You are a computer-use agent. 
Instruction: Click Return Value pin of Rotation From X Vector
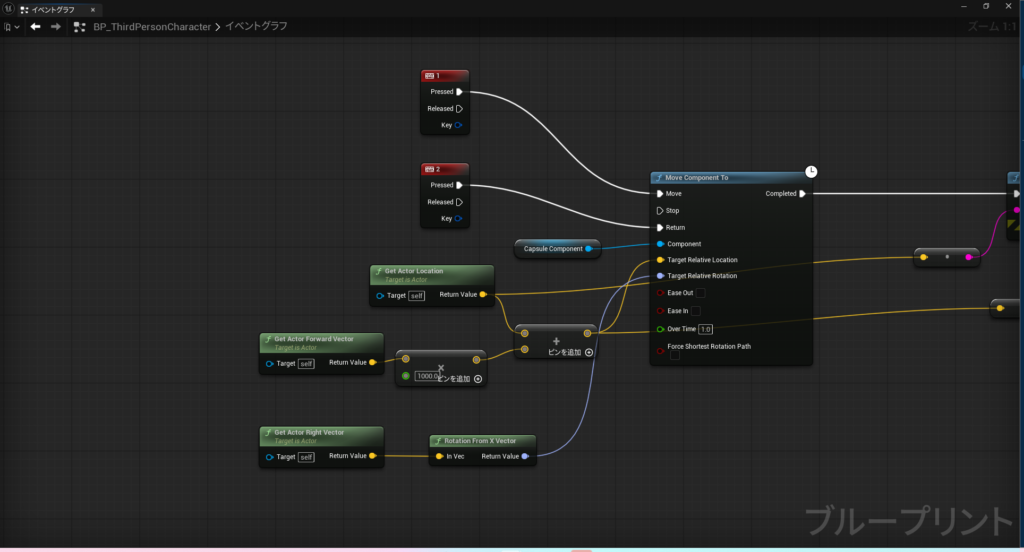pos(526,456)
